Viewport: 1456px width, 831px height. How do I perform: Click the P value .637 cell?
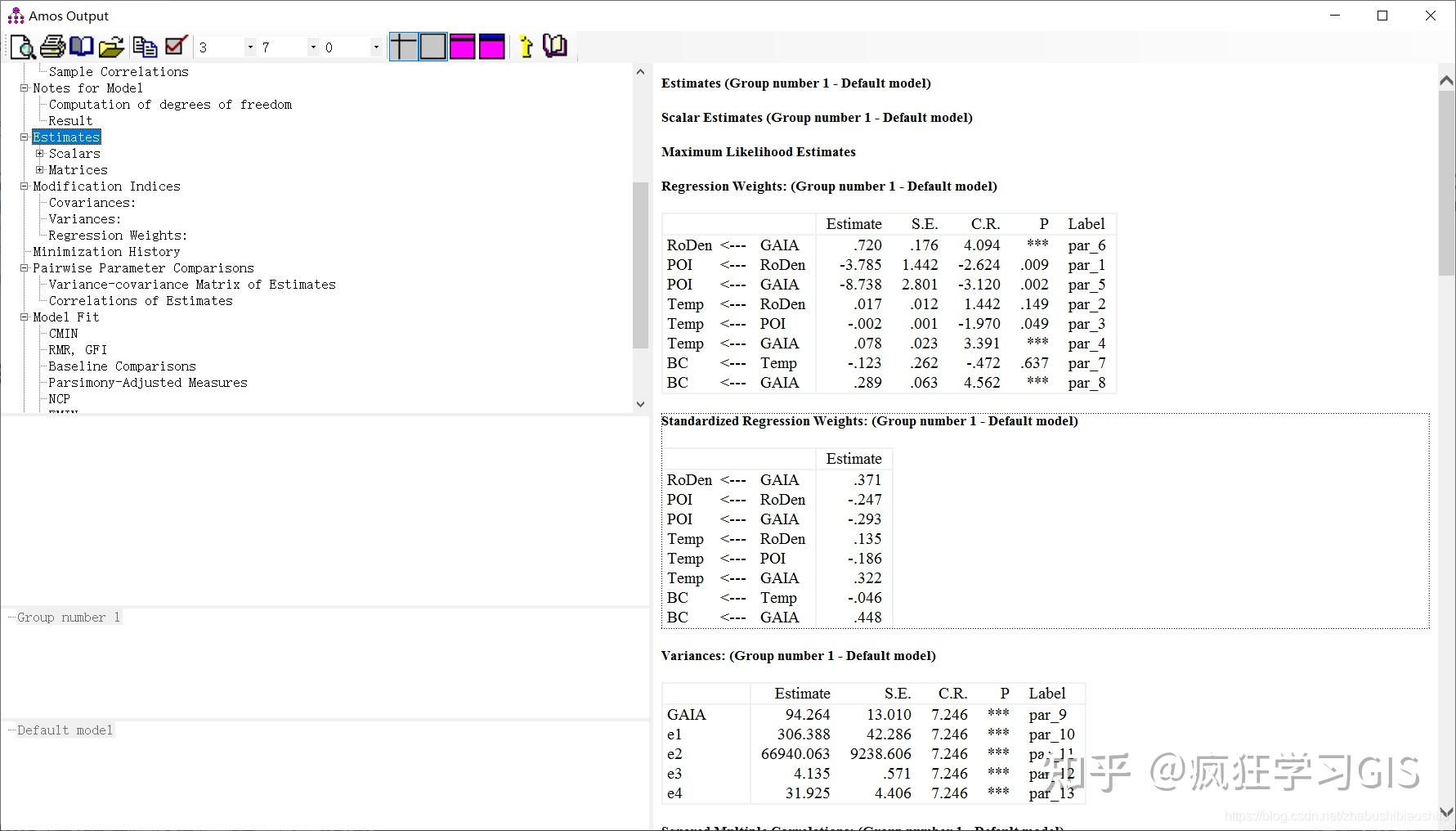pos(1034,363)
